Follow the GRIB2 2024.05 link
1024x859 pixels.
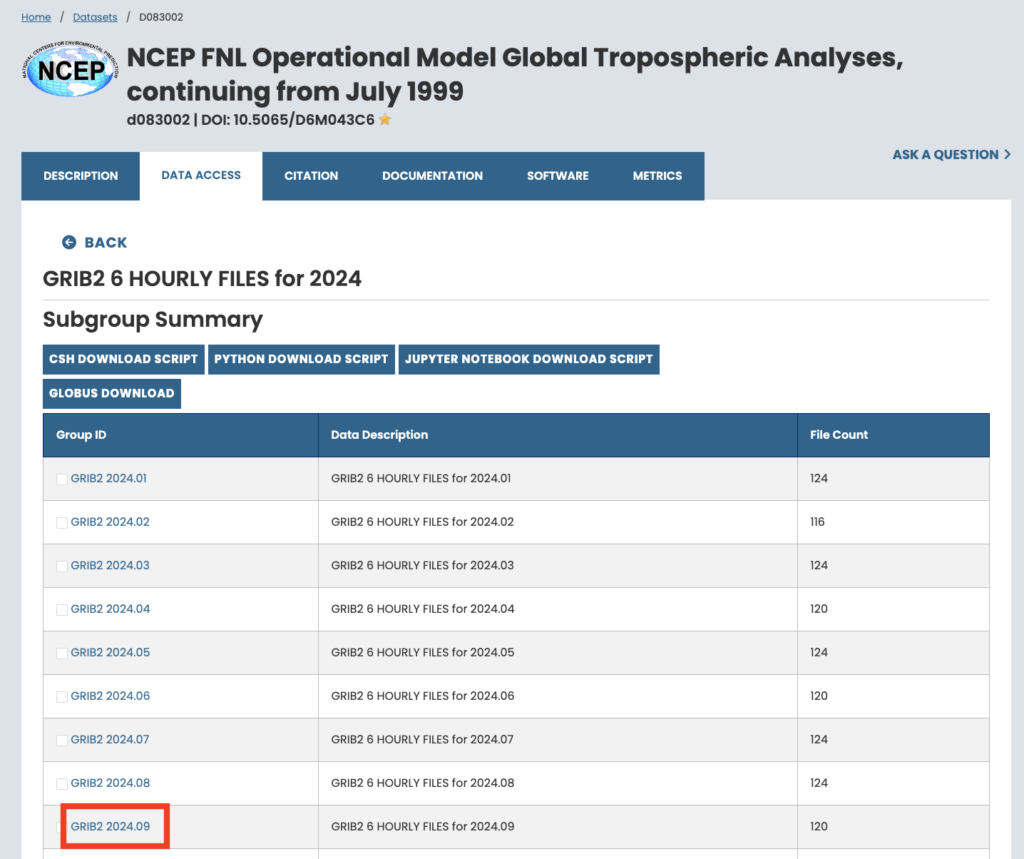(x=110, y=653)
